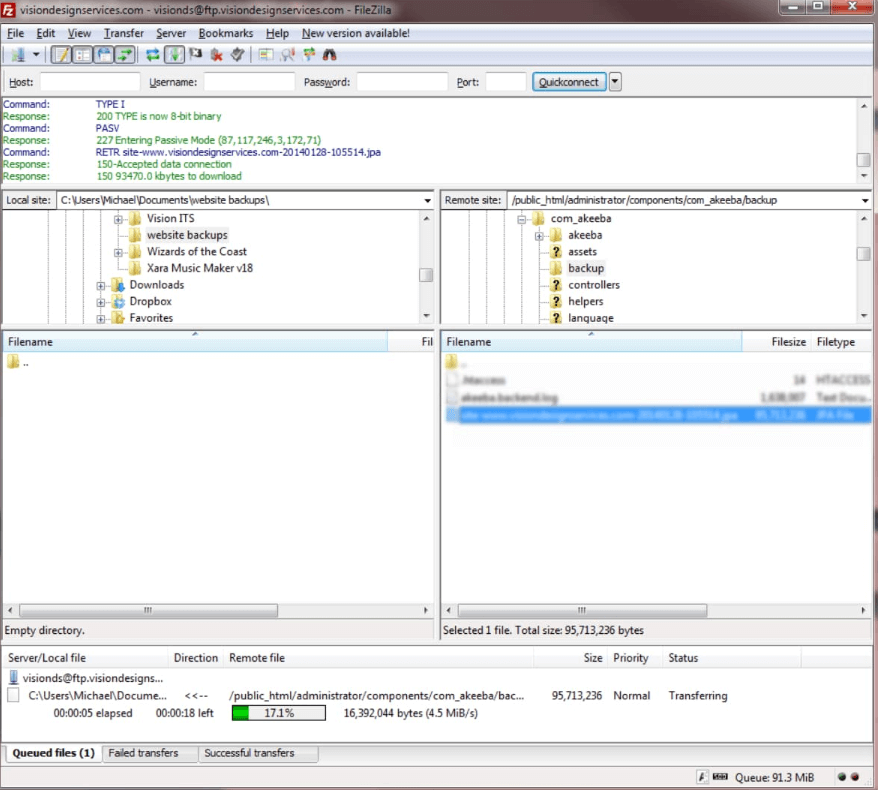Click the Downloads folder icon
Image resolution: width=878 pixels, height=790 pixels.
tap(118, 284)
